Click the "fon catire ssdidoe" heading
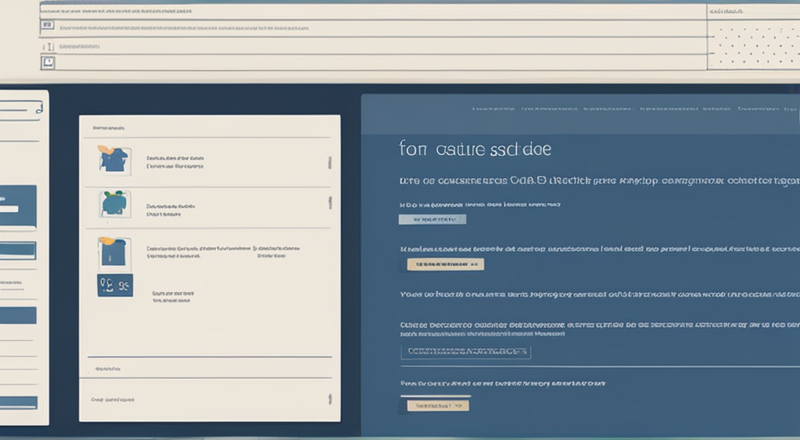The image size is (800, 440). point(475,149)
